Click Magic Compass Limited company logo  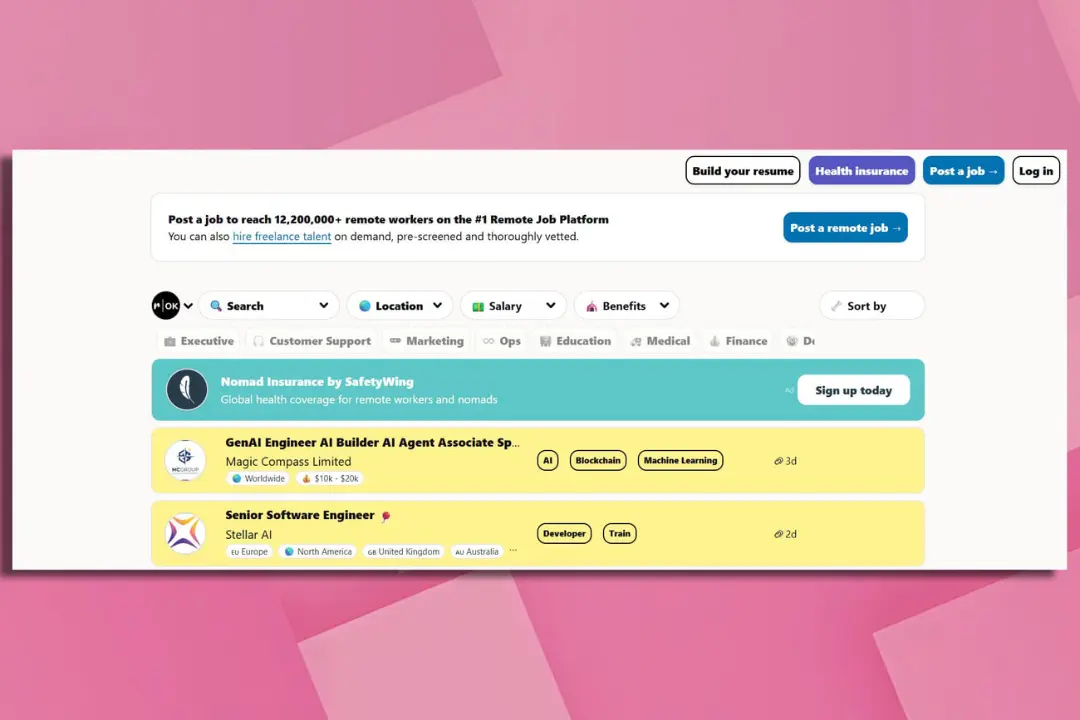pyautogui.click(x=185, y=460)
